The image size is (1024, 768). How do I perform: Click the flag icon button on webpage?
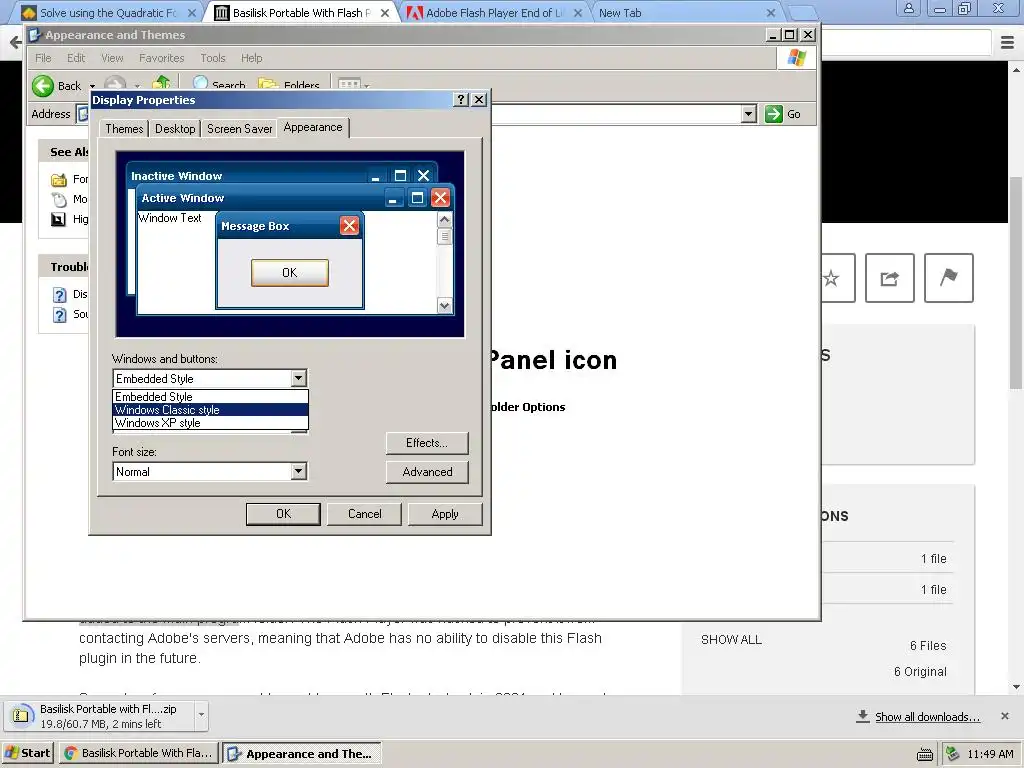click(x=948, y=278)
